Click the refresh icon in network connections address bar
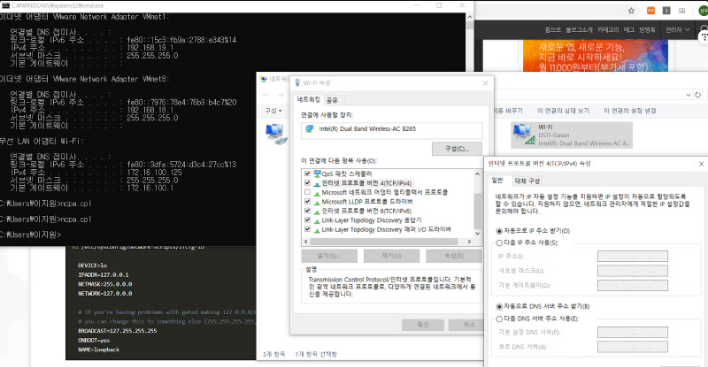This screenshot has height=367, width=708. pos(698,95)
